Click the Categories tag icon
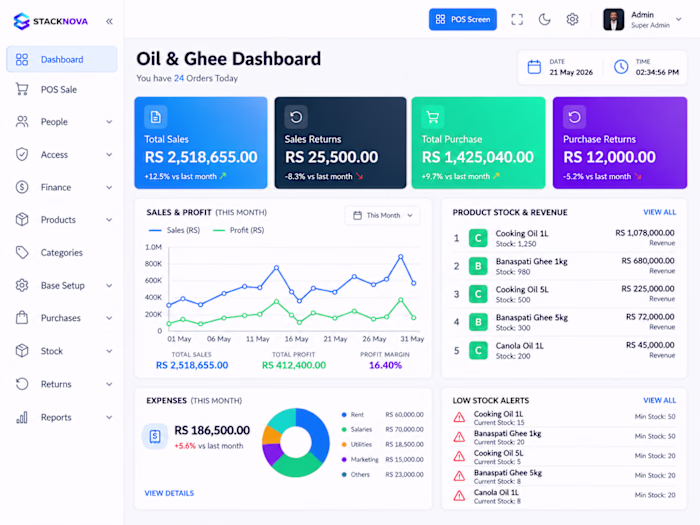 point(22,252)
